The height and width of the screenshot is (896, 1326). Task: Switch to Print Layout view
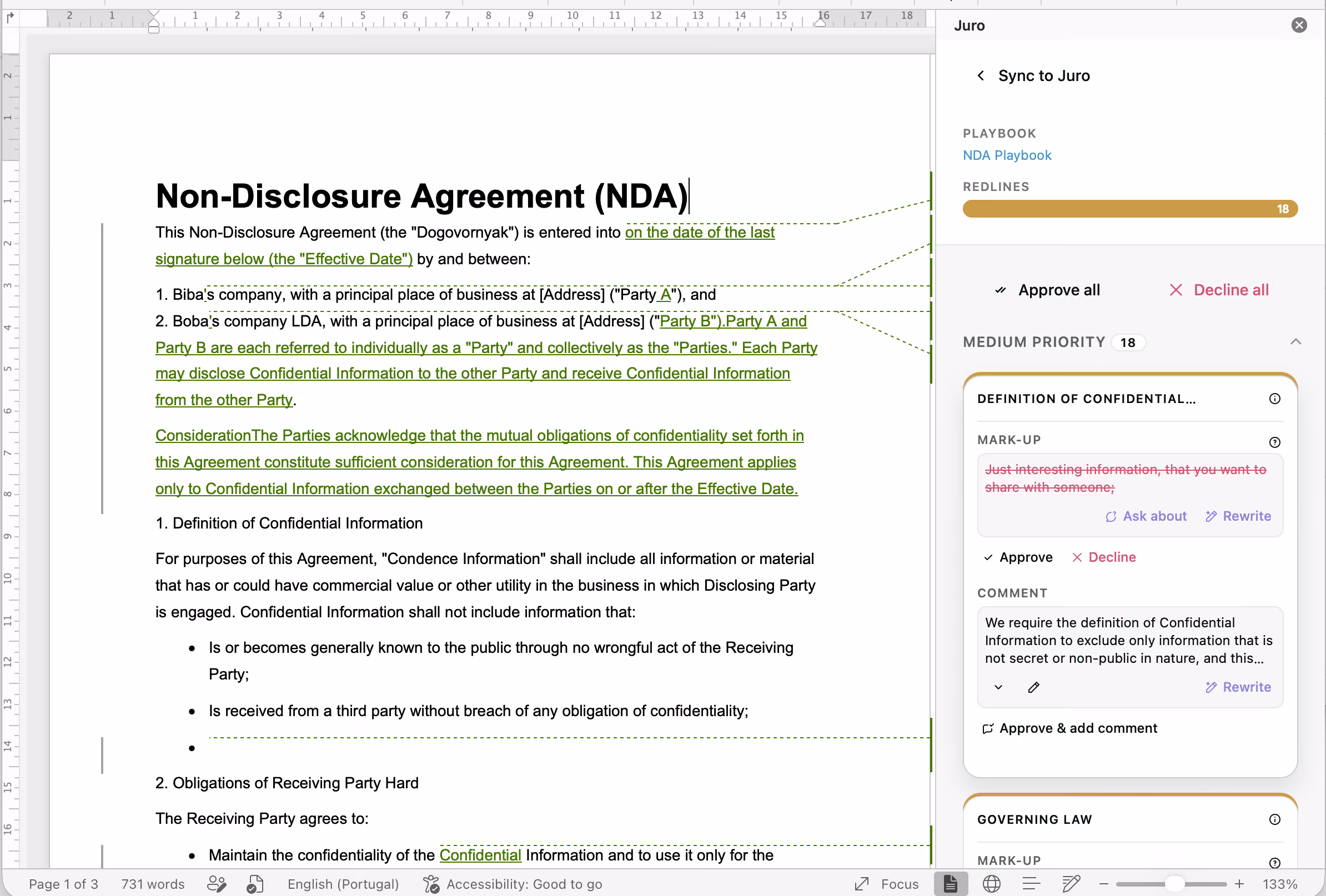951,884
